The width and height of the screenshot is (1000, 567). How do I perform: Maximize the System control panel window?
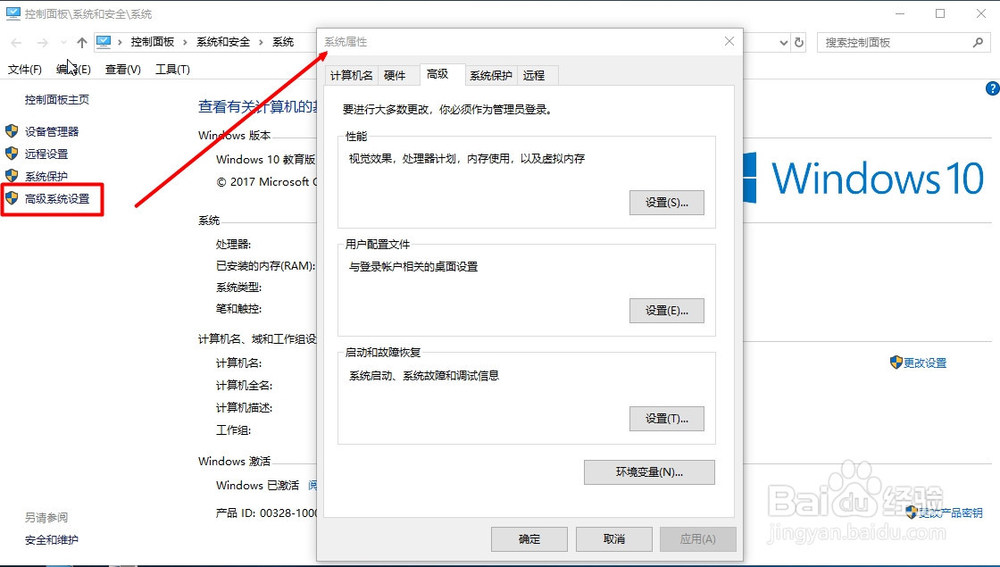click(940, 13)
